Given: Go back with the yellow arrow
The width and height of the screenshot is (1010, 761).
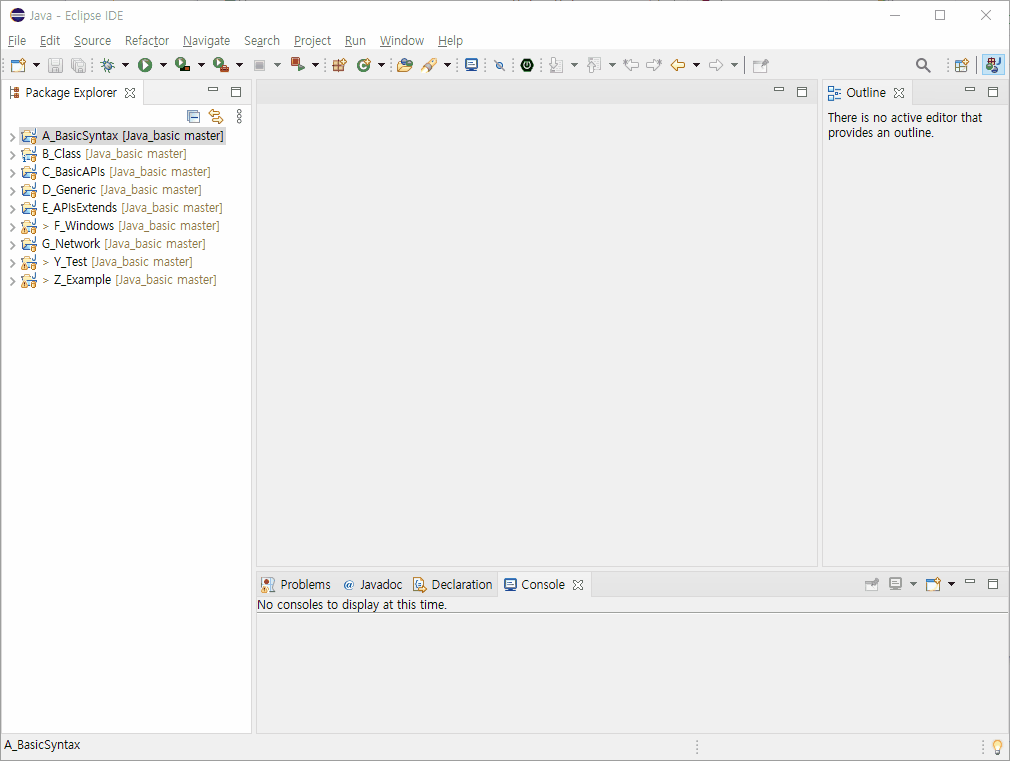Looking at the screenshot, I should 678,65.
